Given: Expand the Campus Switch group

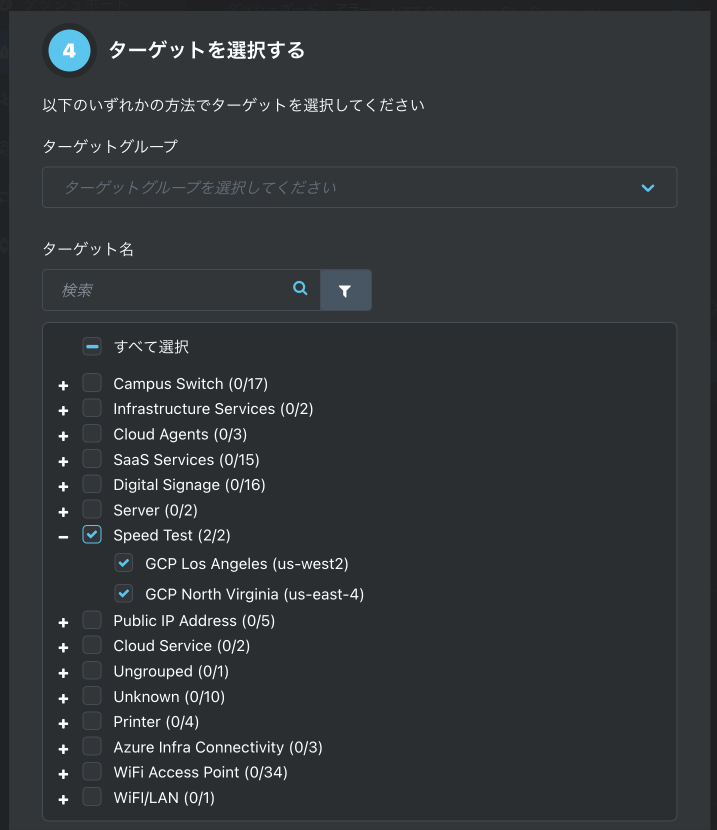Looking at the screenshot, I should [x=63, y=385].
